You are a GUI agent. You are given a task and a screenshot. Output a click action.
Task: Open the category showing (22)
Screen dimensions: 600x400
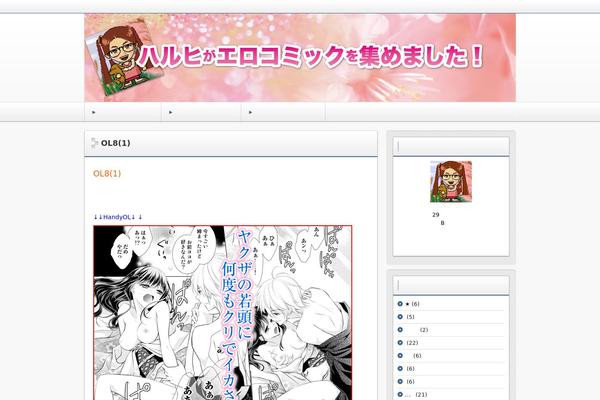[412, 343]
